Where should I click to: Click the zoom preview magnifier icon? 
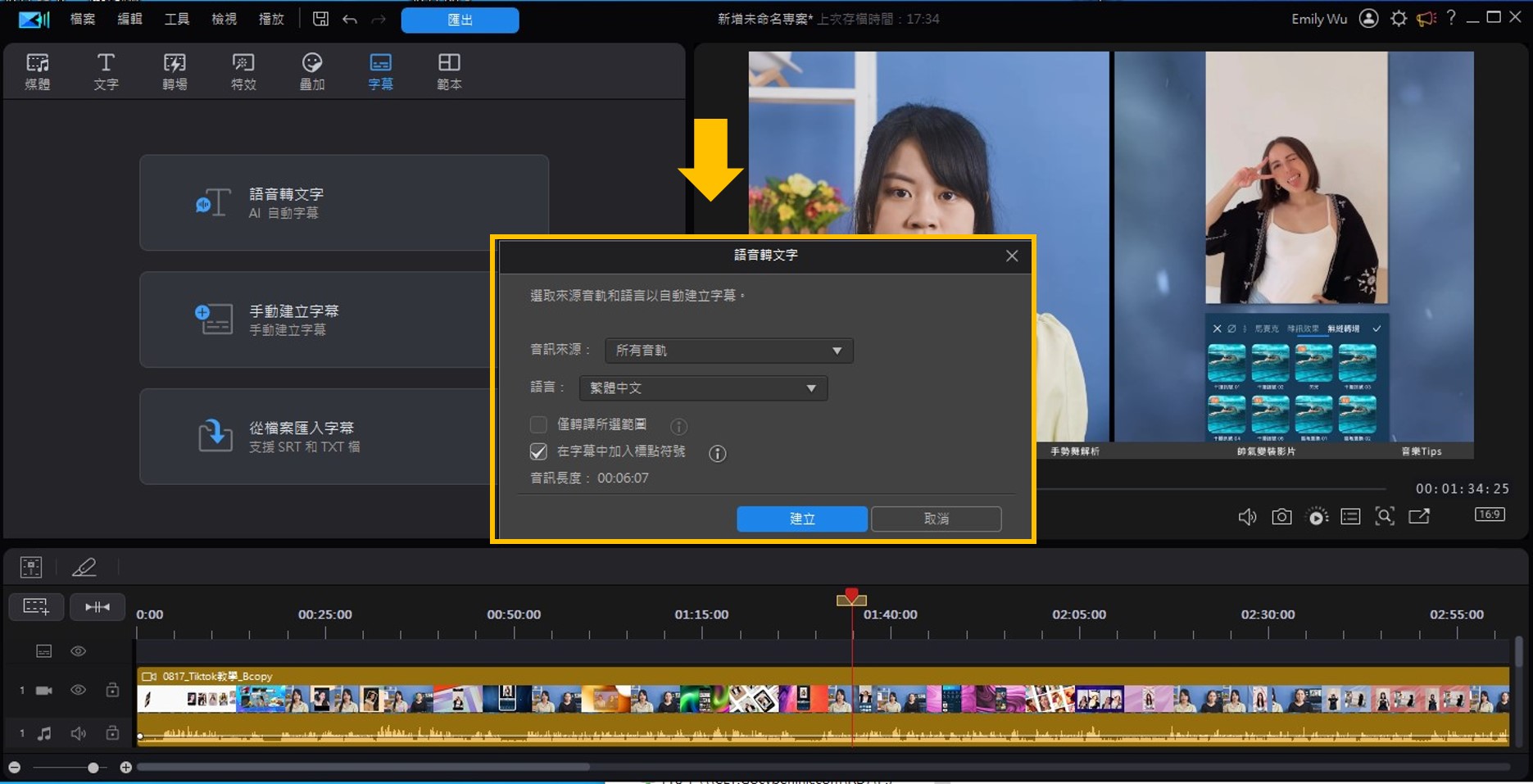pyautogui.click(x=1385, y=516)
